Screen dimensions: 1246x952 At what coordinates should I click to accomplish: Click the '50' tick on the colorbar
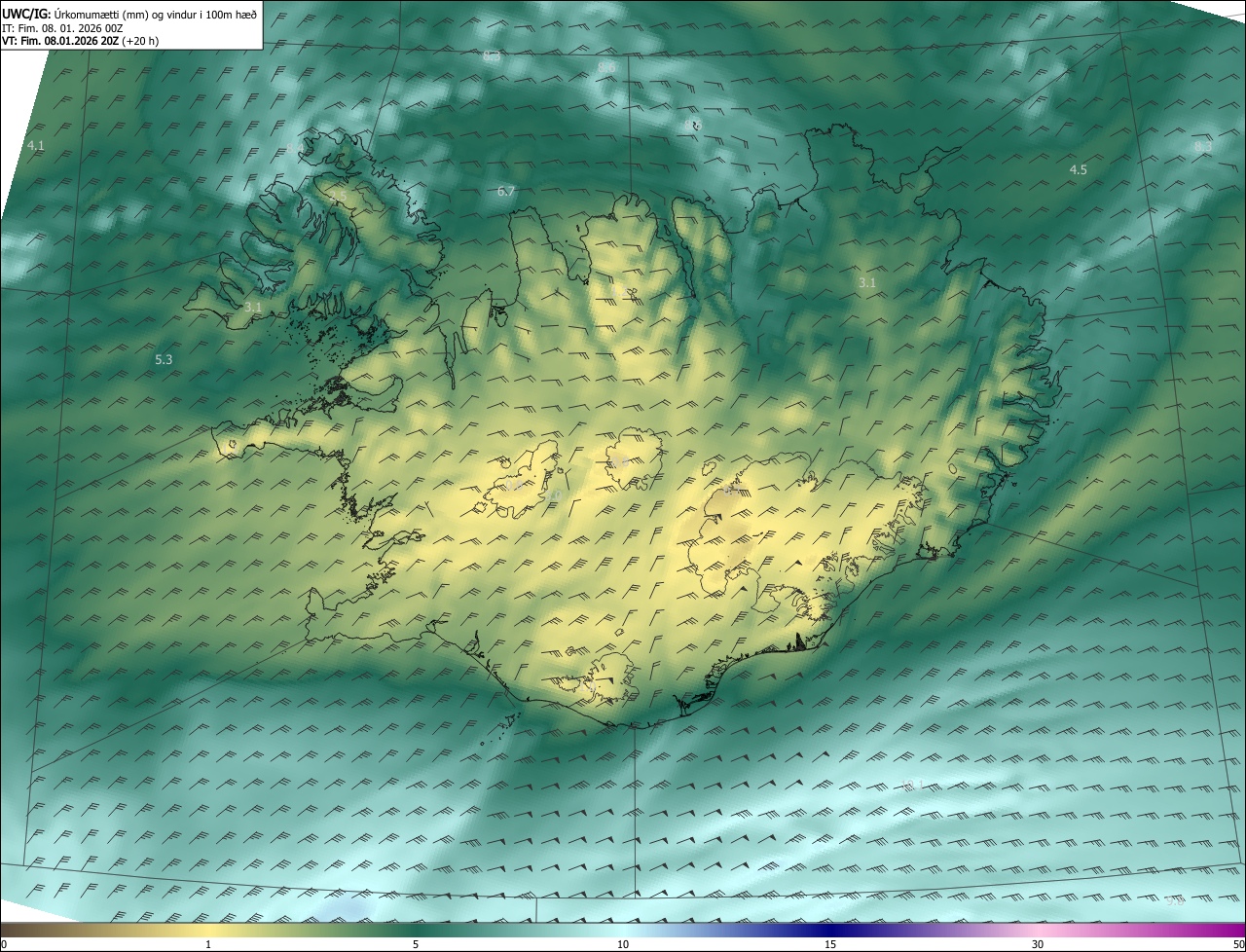pyautogui.click(x=1238, y=944)
